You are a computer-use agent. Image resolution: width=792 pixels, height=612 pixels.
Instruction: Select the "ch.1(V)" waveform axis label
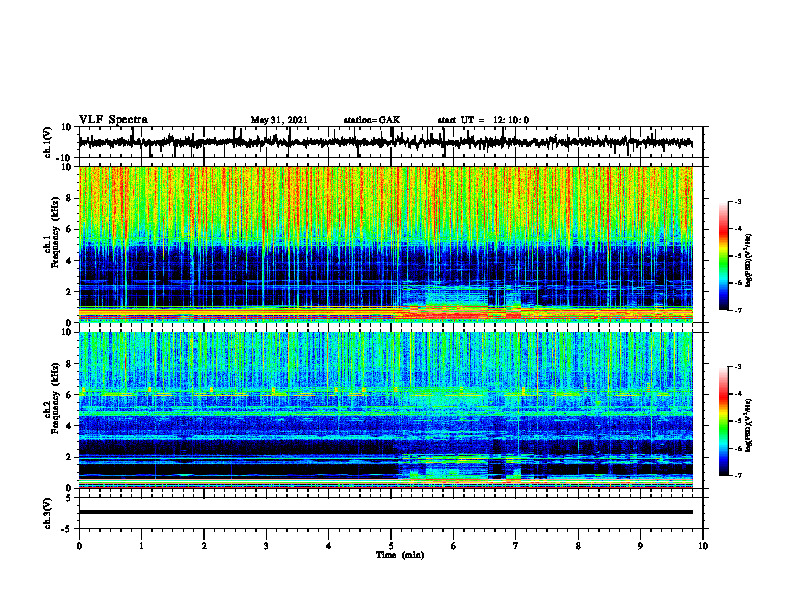pyautogui.click(x=48, y=142)
